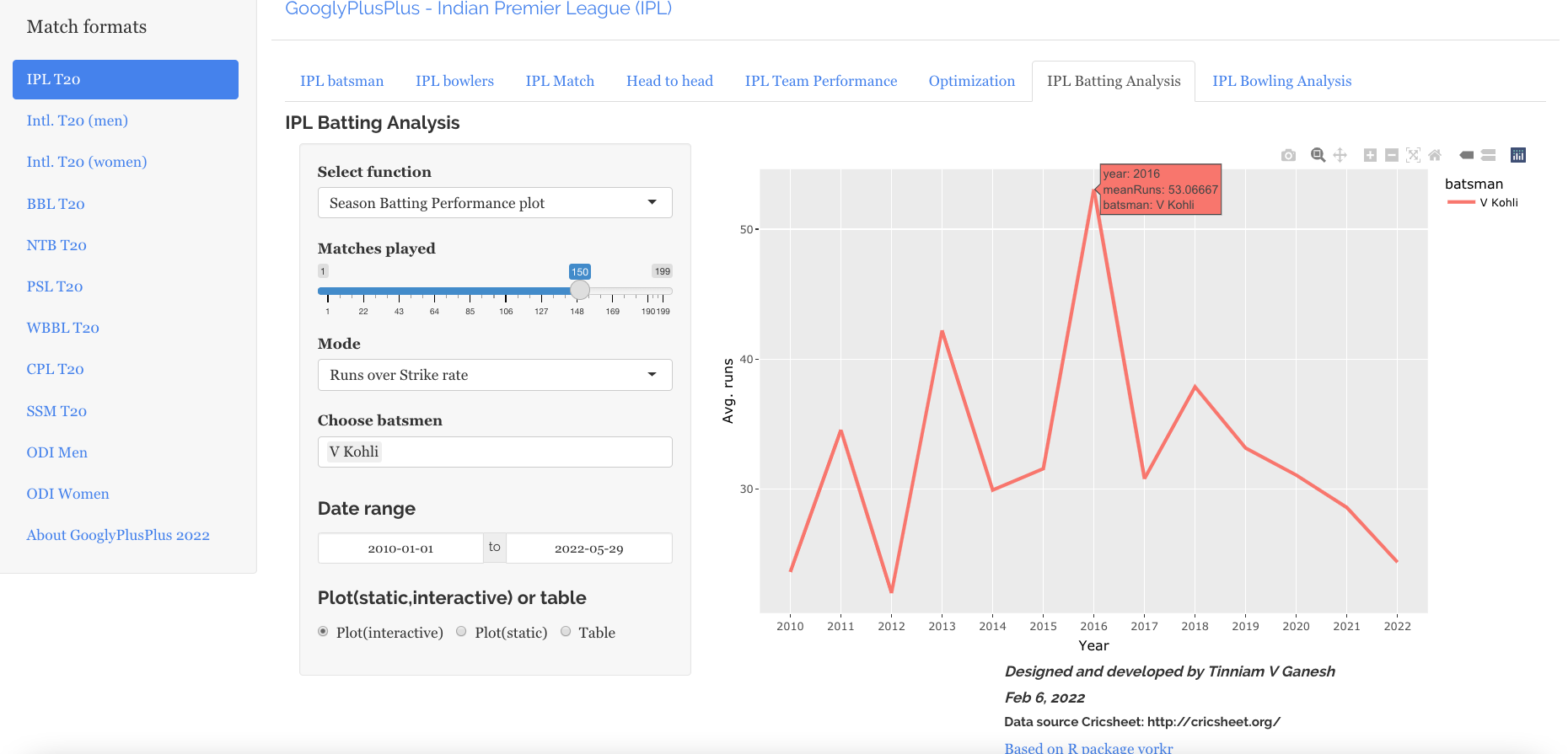Click the Matches played slider handle

click(x=580, y=291)
